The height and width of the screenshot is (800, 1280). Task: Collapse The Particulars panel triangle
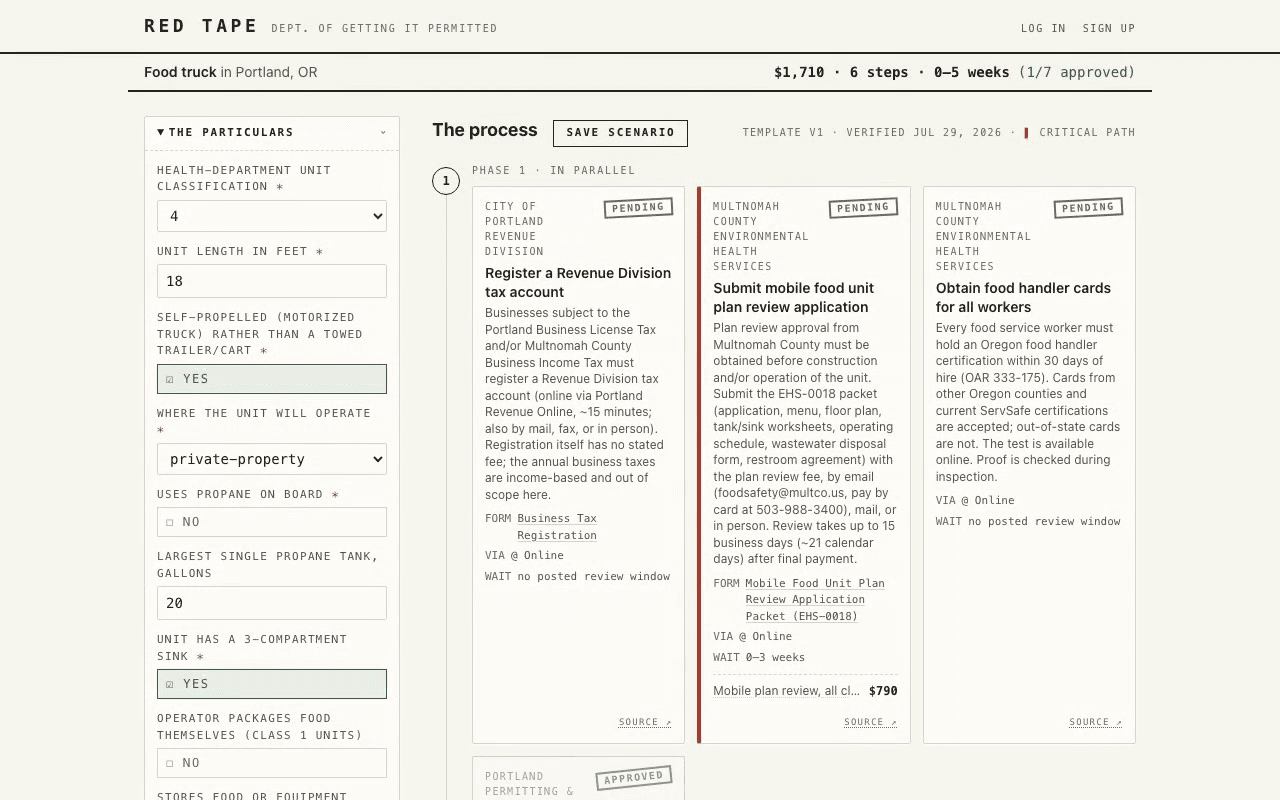click(161, 132)
